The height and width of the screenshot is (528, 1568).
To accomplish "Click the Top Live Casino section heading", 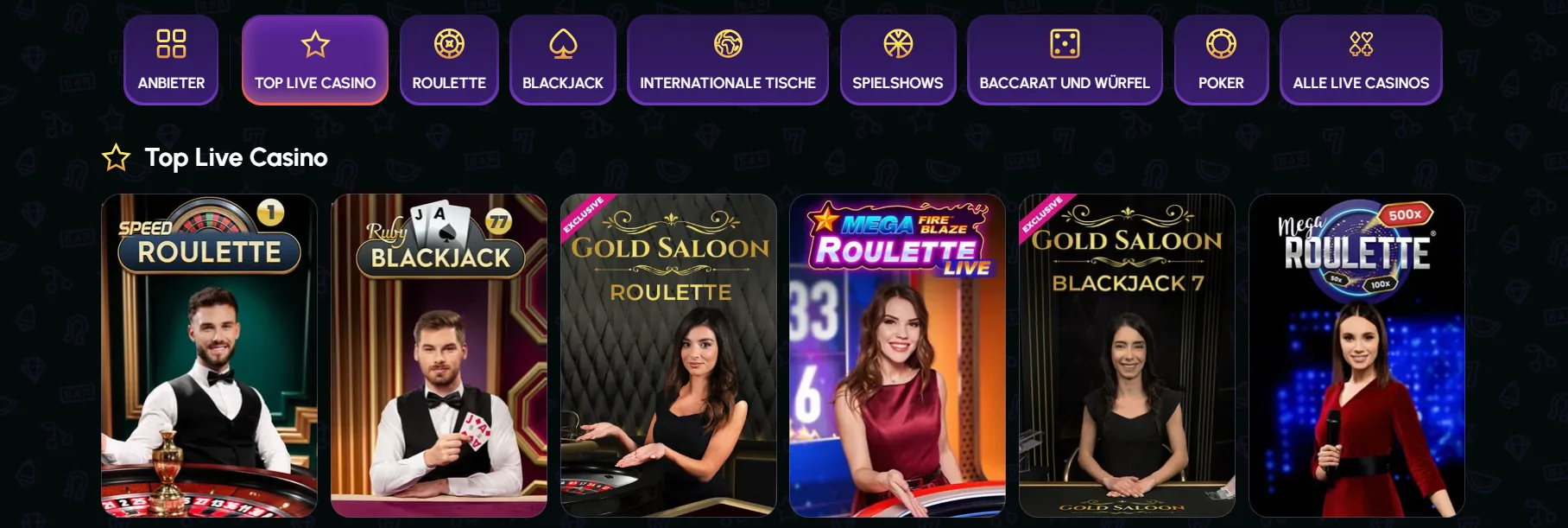I will coord(236,157).
